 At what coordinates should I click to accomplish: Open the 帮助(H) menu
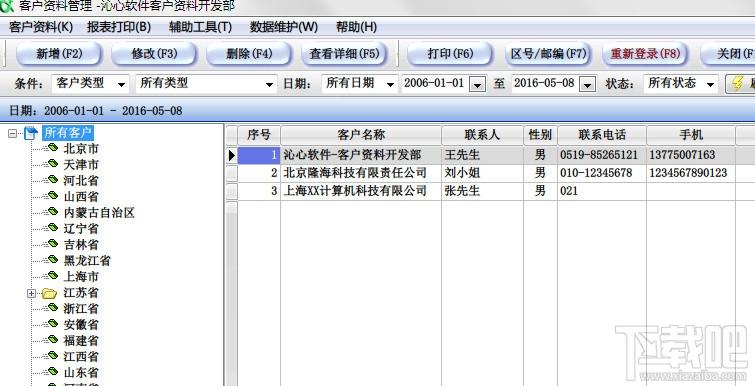[356, 27]
